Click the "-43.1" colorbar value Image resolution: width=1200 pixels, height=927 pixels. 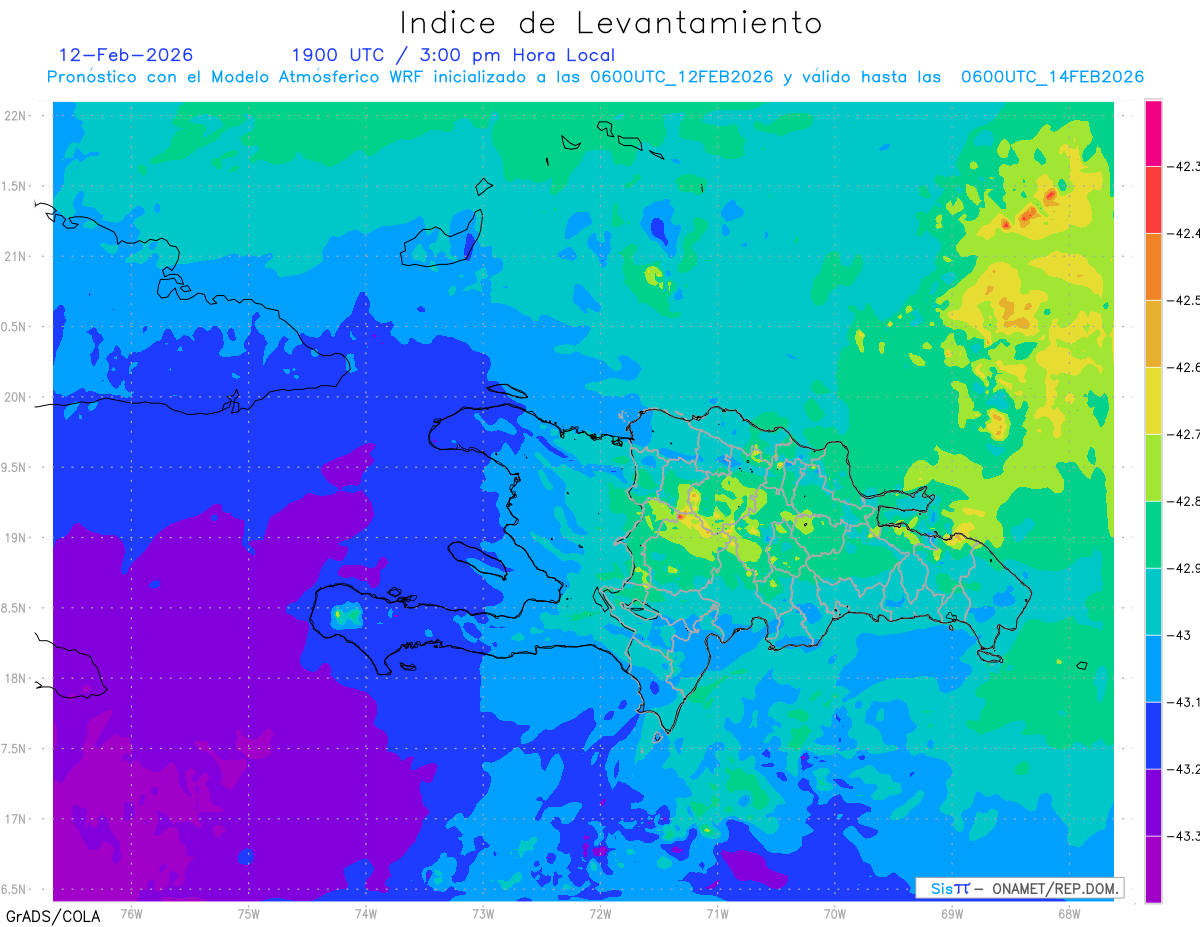coord(1184,702)
